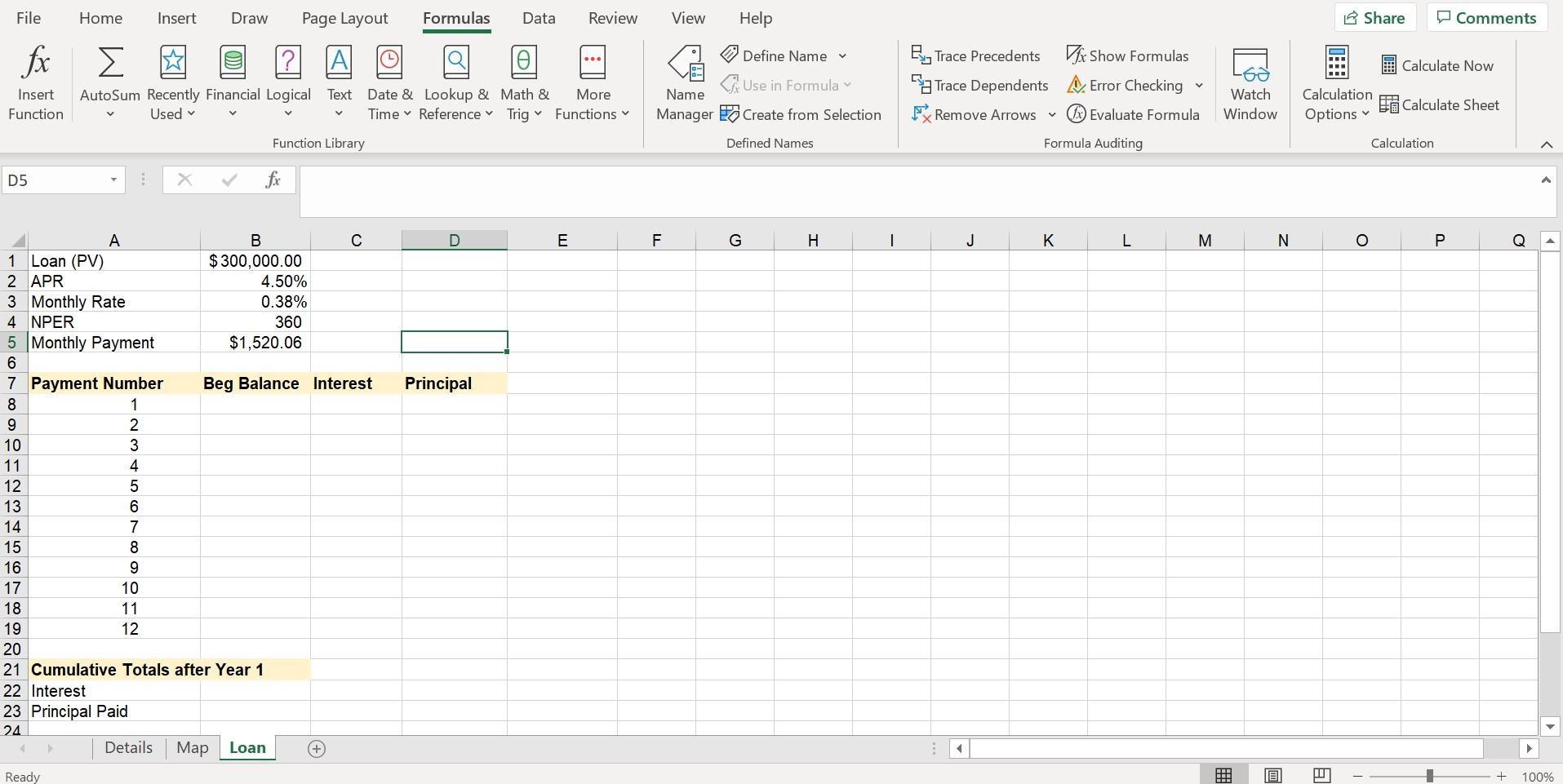This screenshot has width=1563, height=784.
Task: Click Calculate Now
Action: [1436, 65]
